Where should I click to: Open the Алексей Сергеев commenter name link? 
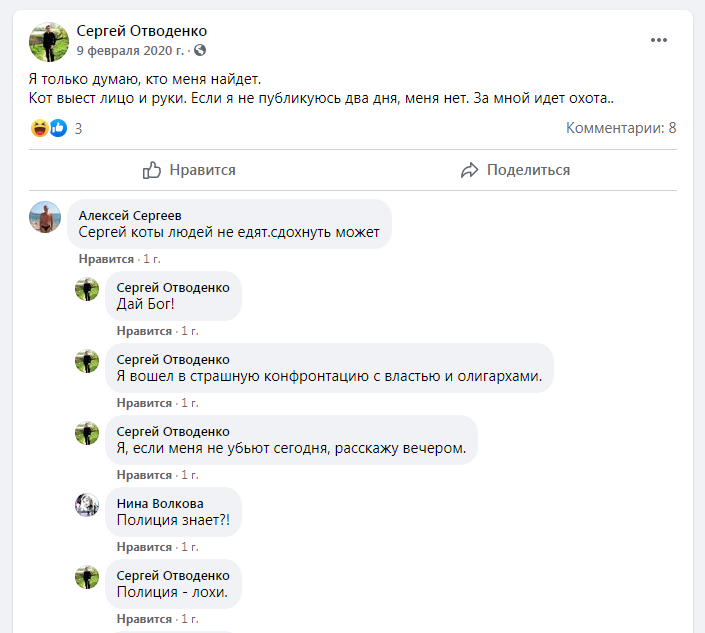pyautogui.click(x=130, y=216)
